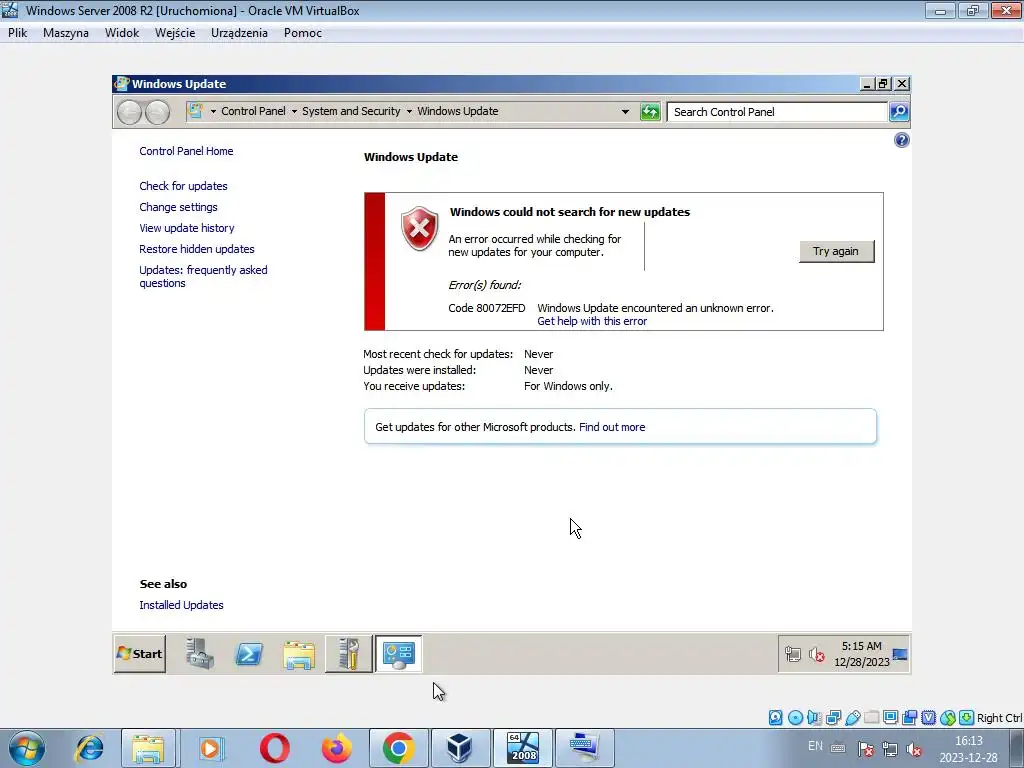The height and width of the screenshot is (768, 1024).
Task: Open Restore hidden updates link
Action: coord(197,249)
